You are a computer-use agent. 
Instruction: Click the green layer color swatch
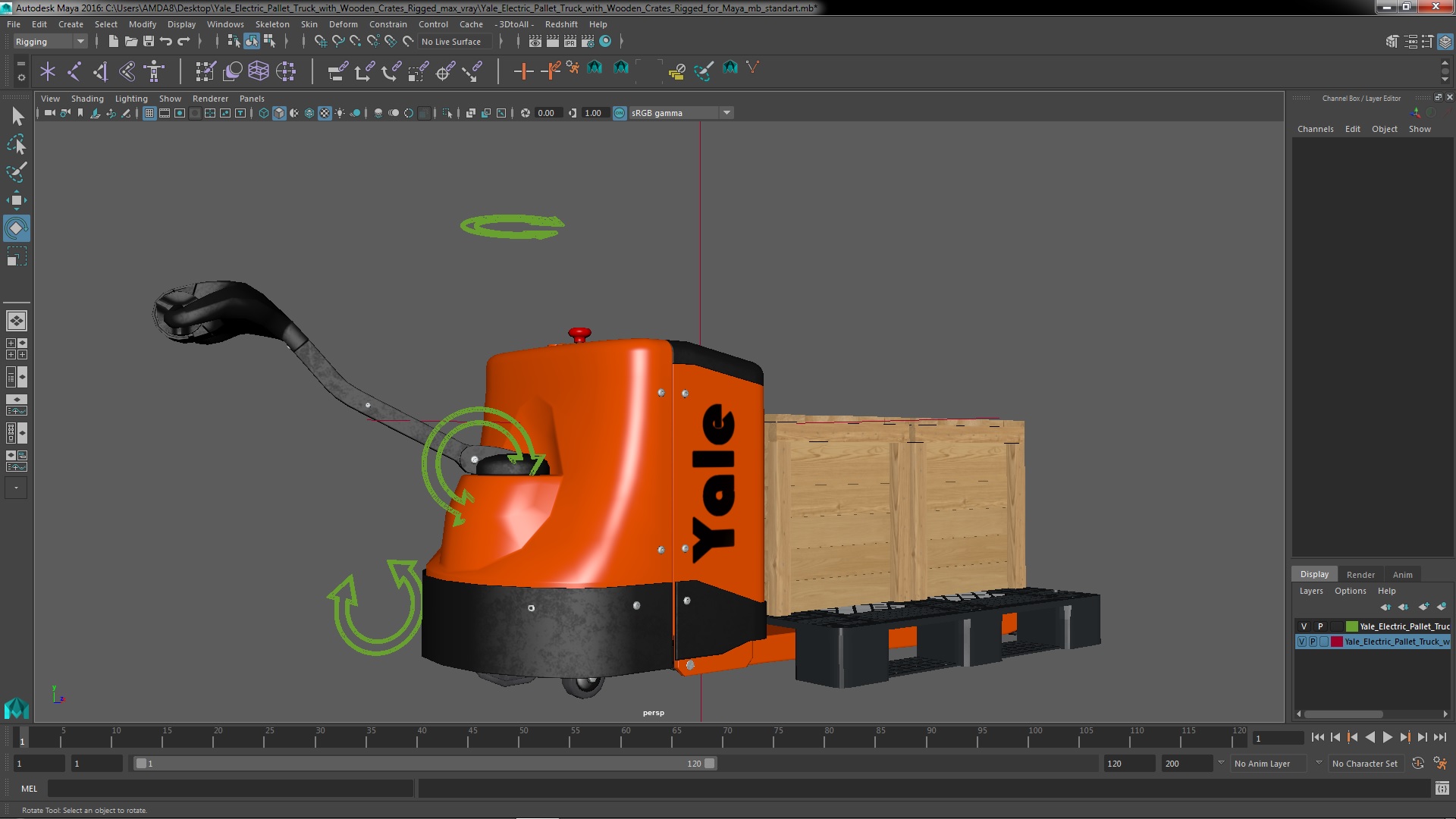pos(1351,626)
